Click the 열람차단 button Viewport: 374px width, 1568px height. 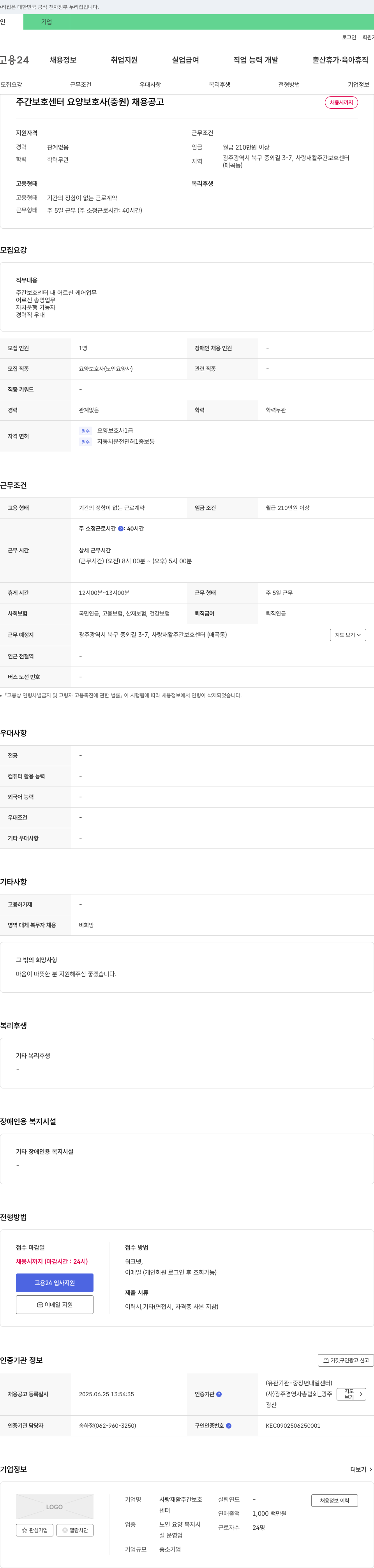75,1530
